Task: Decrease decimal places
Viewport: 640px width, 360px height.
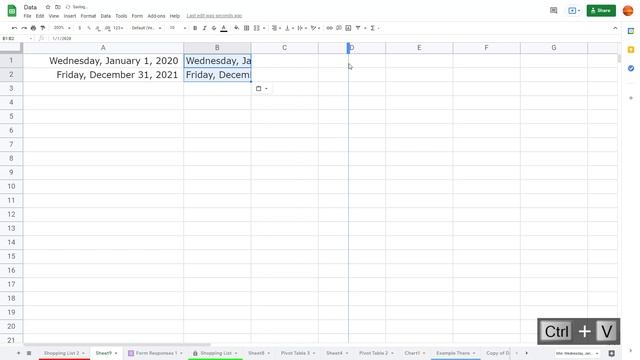Action: (x=98, y=28)
